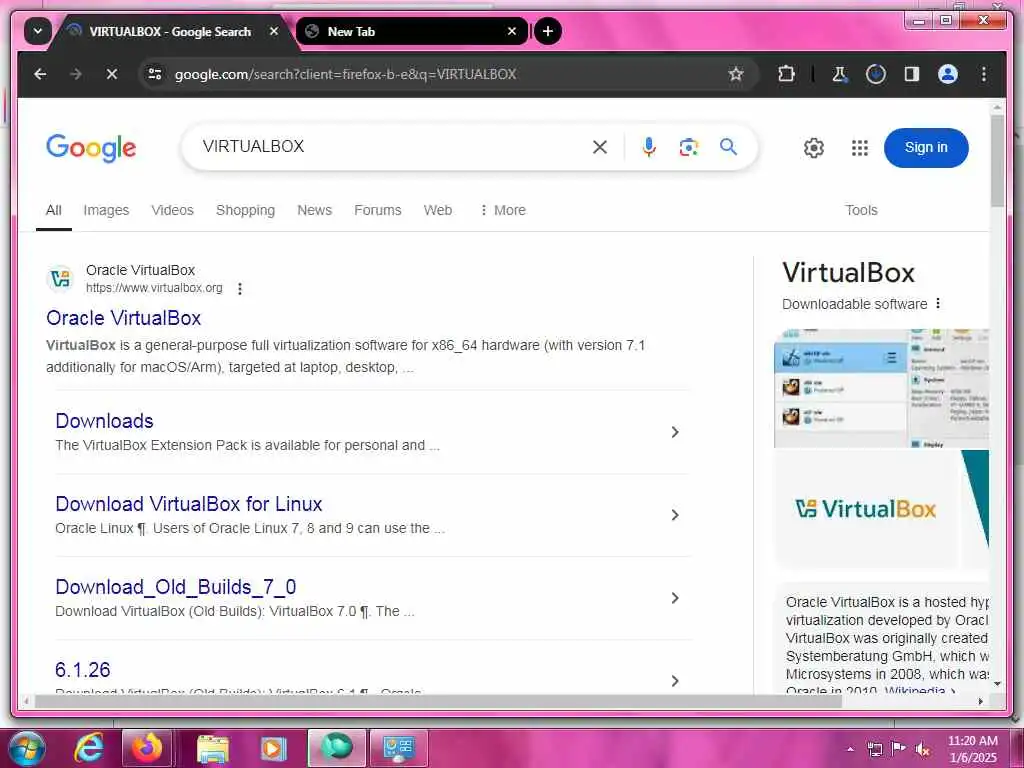Click the muted volume icon in tray
This screenshot has width=1024, height=768.
(x=922, y=749)
